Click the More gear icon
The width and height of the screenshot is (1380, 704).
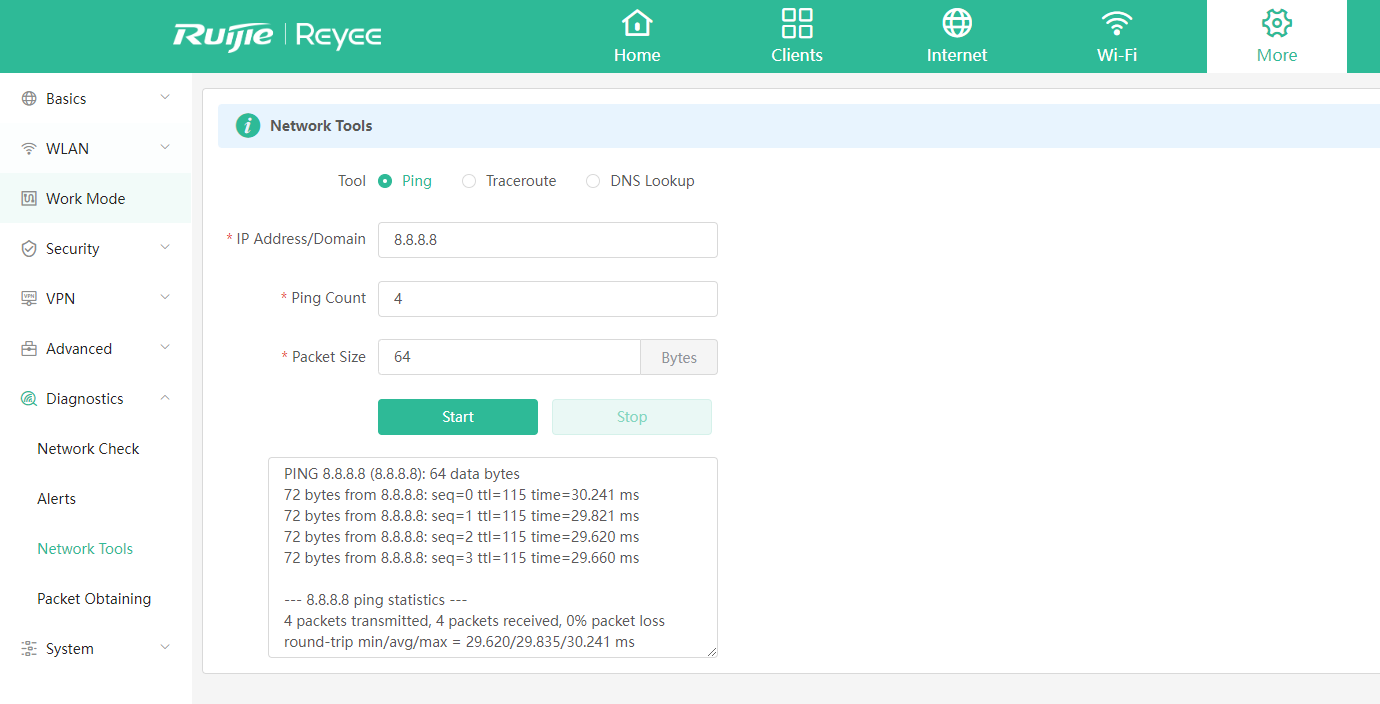(1277, 23)
